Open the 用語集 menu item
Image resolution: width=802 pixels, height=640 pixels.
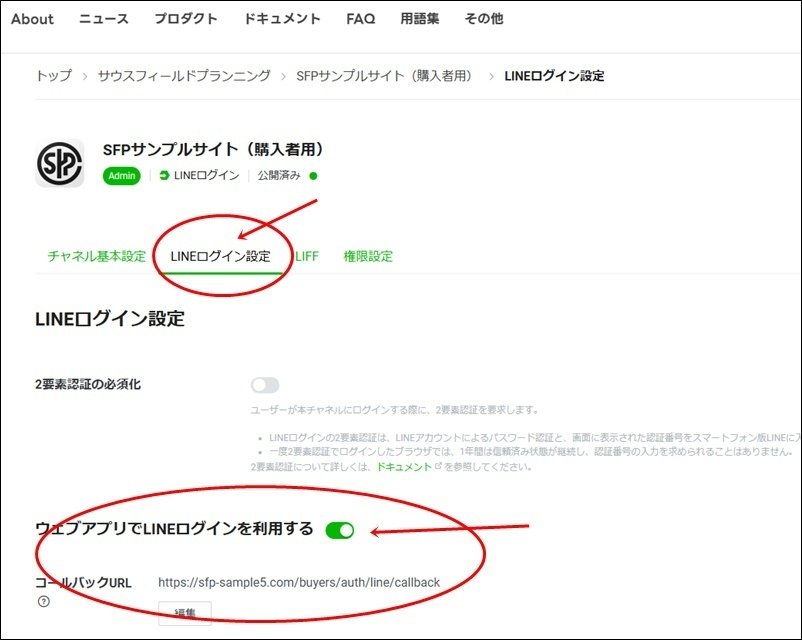pyautogui.click(x=419, y=19)
